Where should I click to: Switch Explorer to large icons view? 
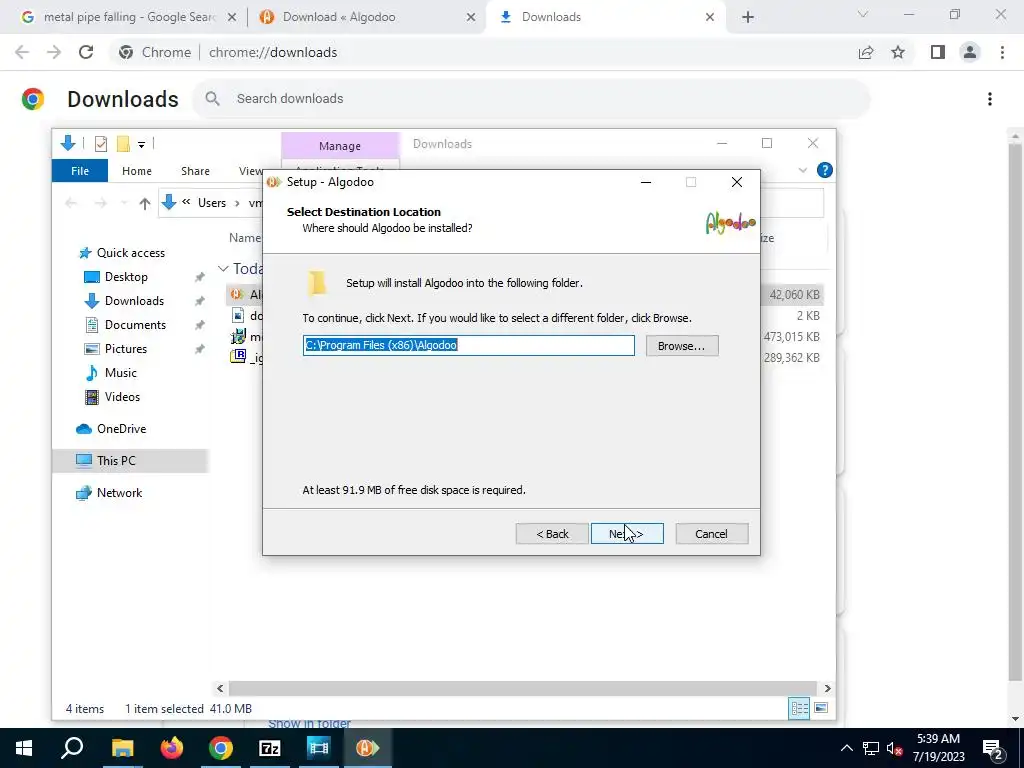coord(821,709)
